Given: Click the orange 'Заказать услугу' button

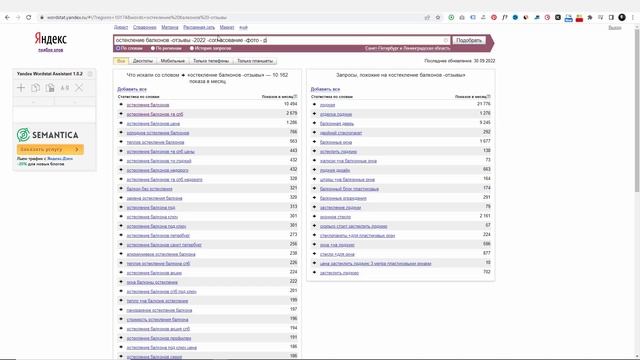Looking at the screenshot, I should pyautogui.click(x=50, y=149).
